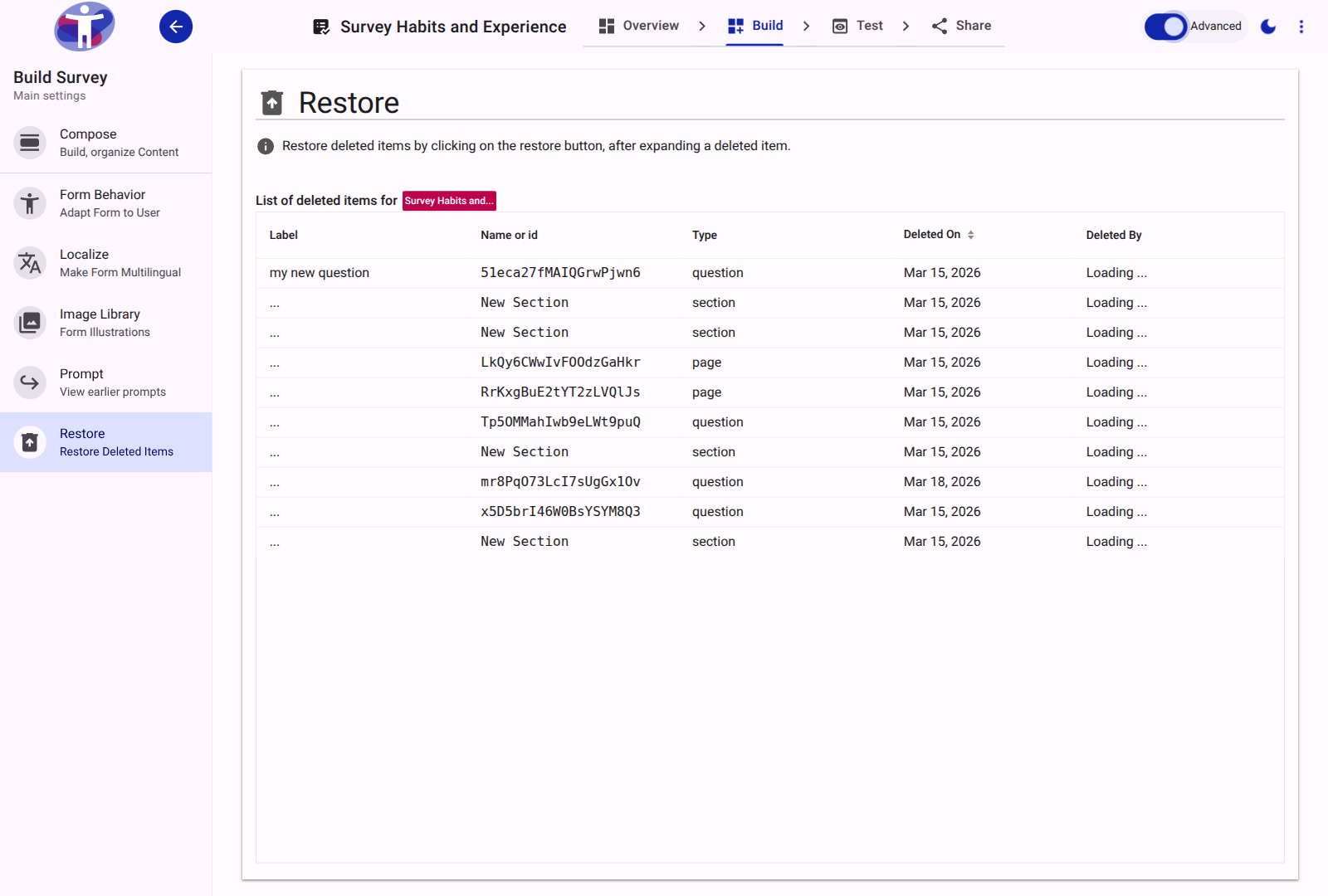The image size is (1328, 896).
Task: Toggle the Advanced switch
Action: [x=1166, y=27]
